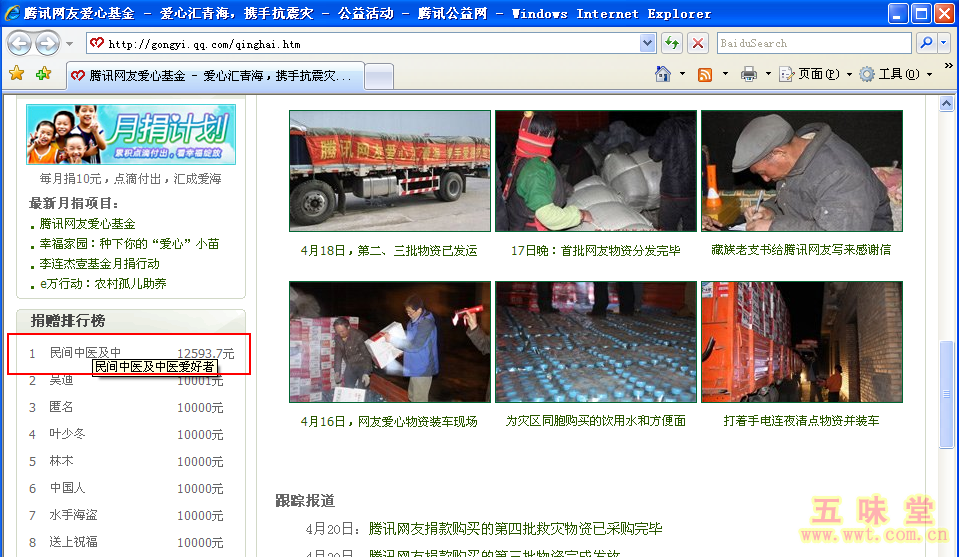
Task: Refresh the page with the green arrows icon
Action: pyautogui.click(x=671, y=43)
